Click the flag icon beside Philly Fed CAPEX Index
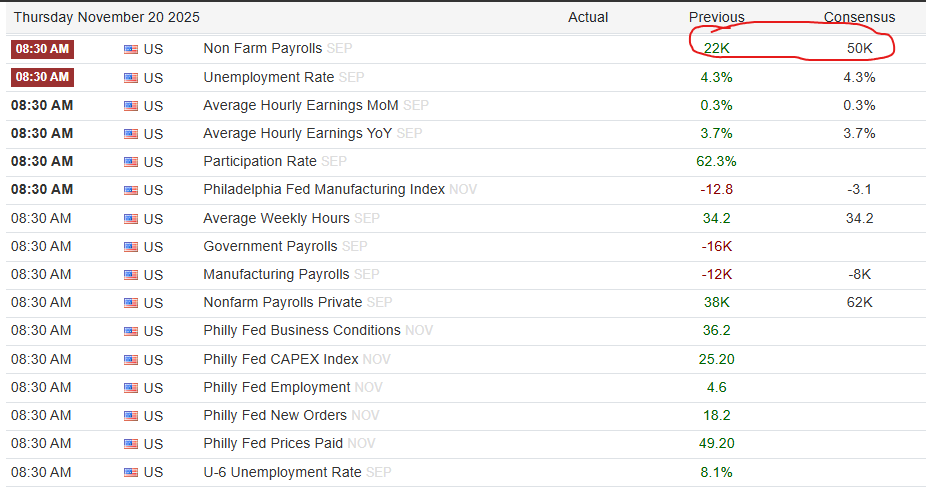Viewport: 926px width, 487px height. tap(131, 359)
